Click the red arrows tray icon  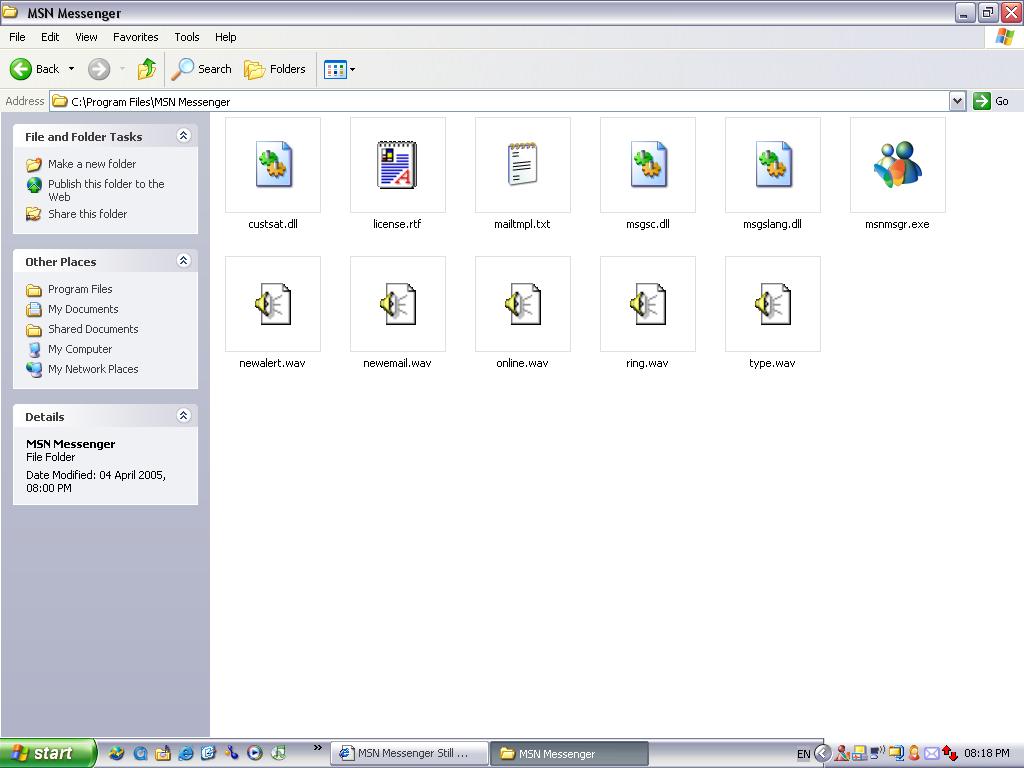click(x=950, y=754)
